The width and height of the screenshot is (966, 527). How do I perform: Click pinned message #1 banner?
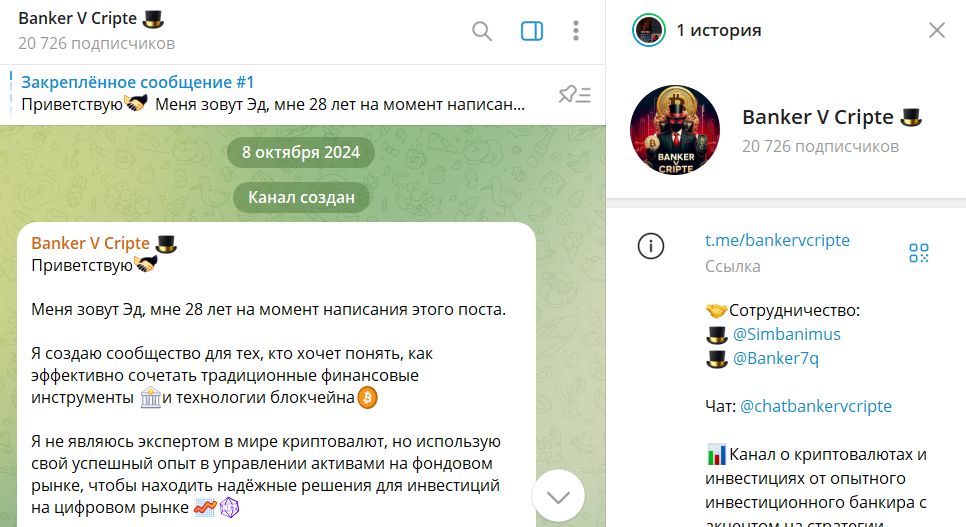[x=274, y=94]
